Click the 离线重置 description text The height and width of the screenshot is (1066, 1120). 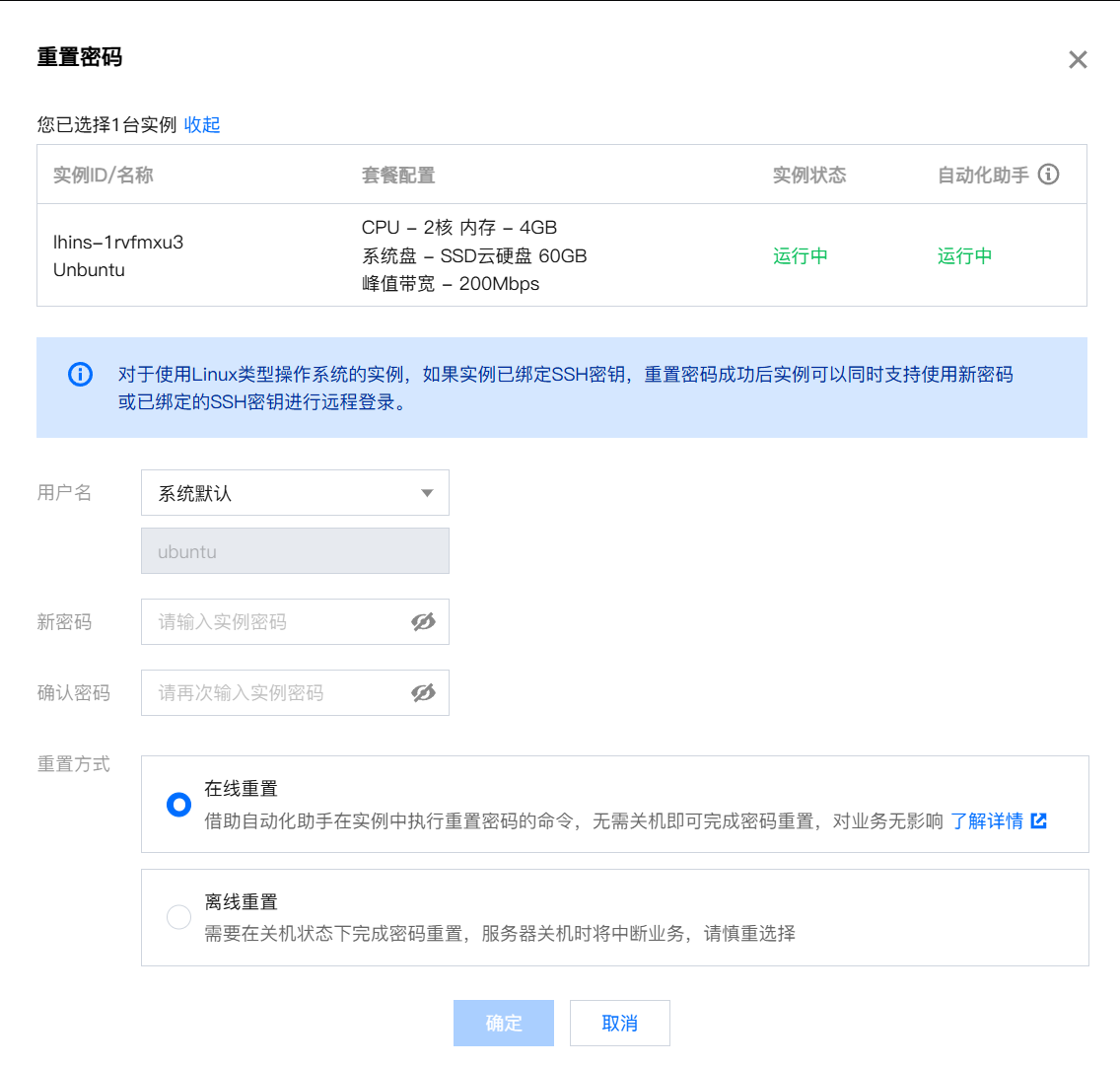[x=499, y=933]
